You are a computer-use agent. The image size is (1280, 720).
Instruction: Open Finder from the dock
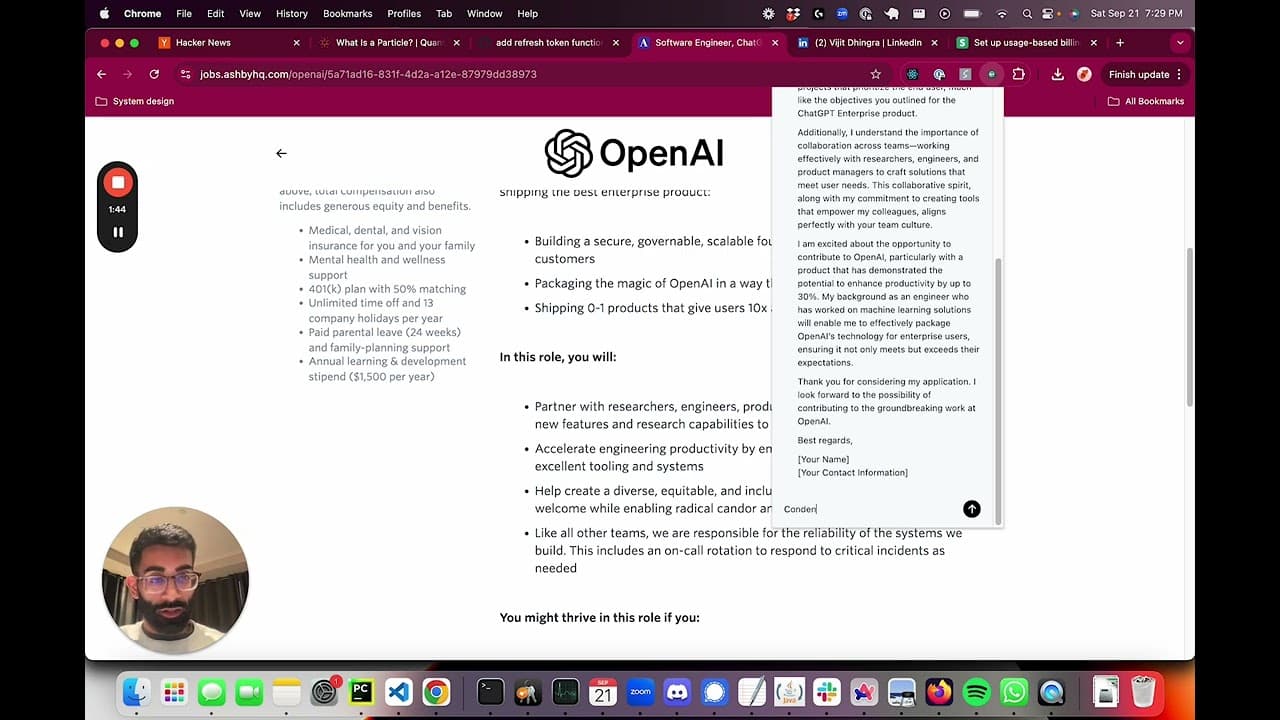(136, 692)
